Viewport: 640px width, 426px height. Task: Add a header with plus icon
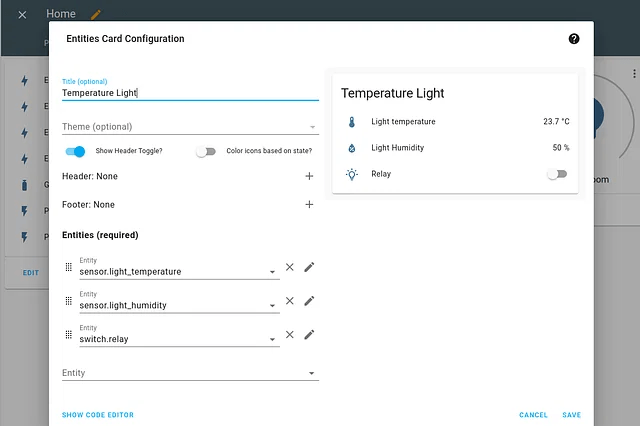(309, 176)
